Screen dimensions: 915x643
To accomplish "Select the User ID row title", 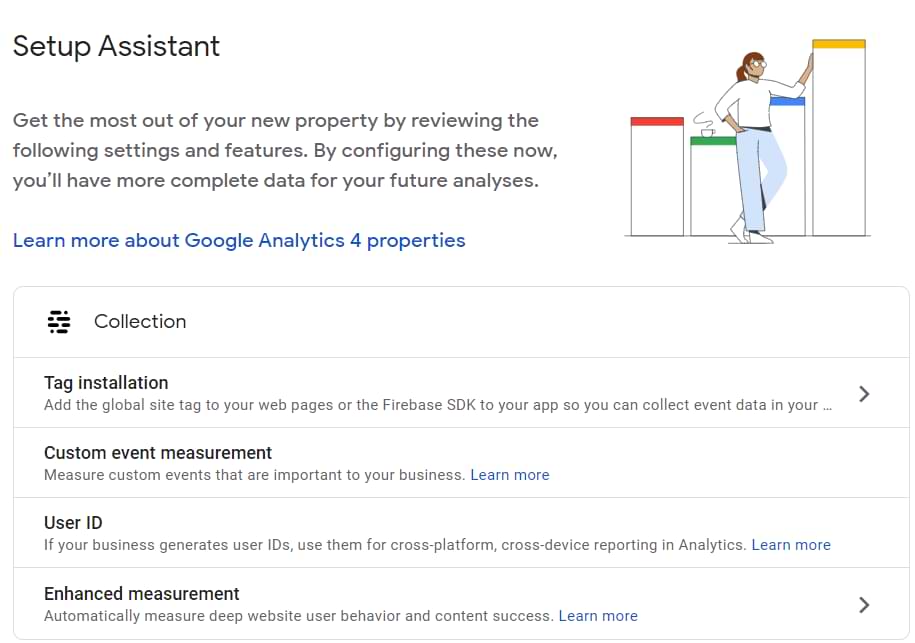I will click(x=73, y=523).
